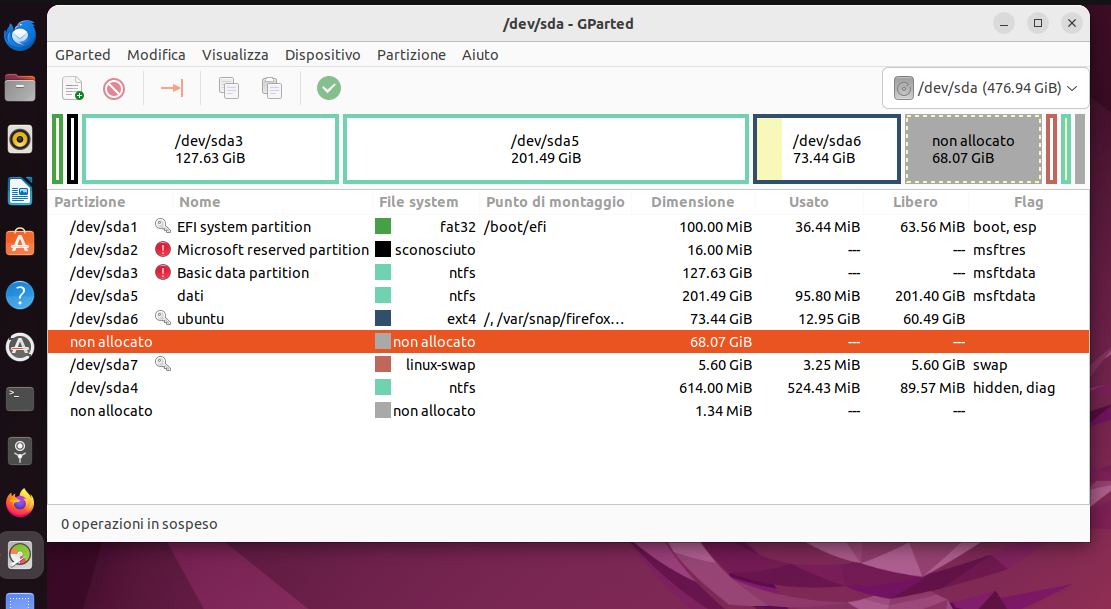The height and width of the screenshot is (609, 1111).
Task: Select the /dev/sda2 partition row
Action: click(568, 249)
